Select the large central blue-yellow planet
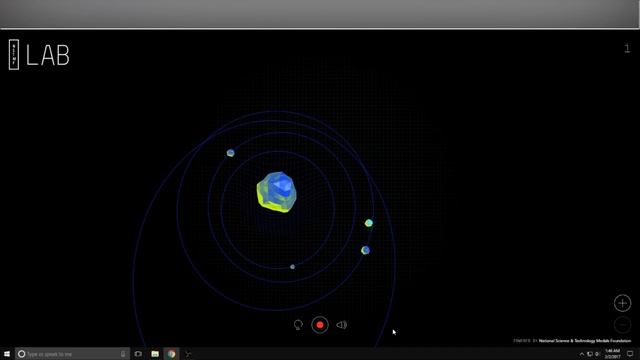Image resolution: width=640 pixels, height=360 pixels. tap(276, 192)
